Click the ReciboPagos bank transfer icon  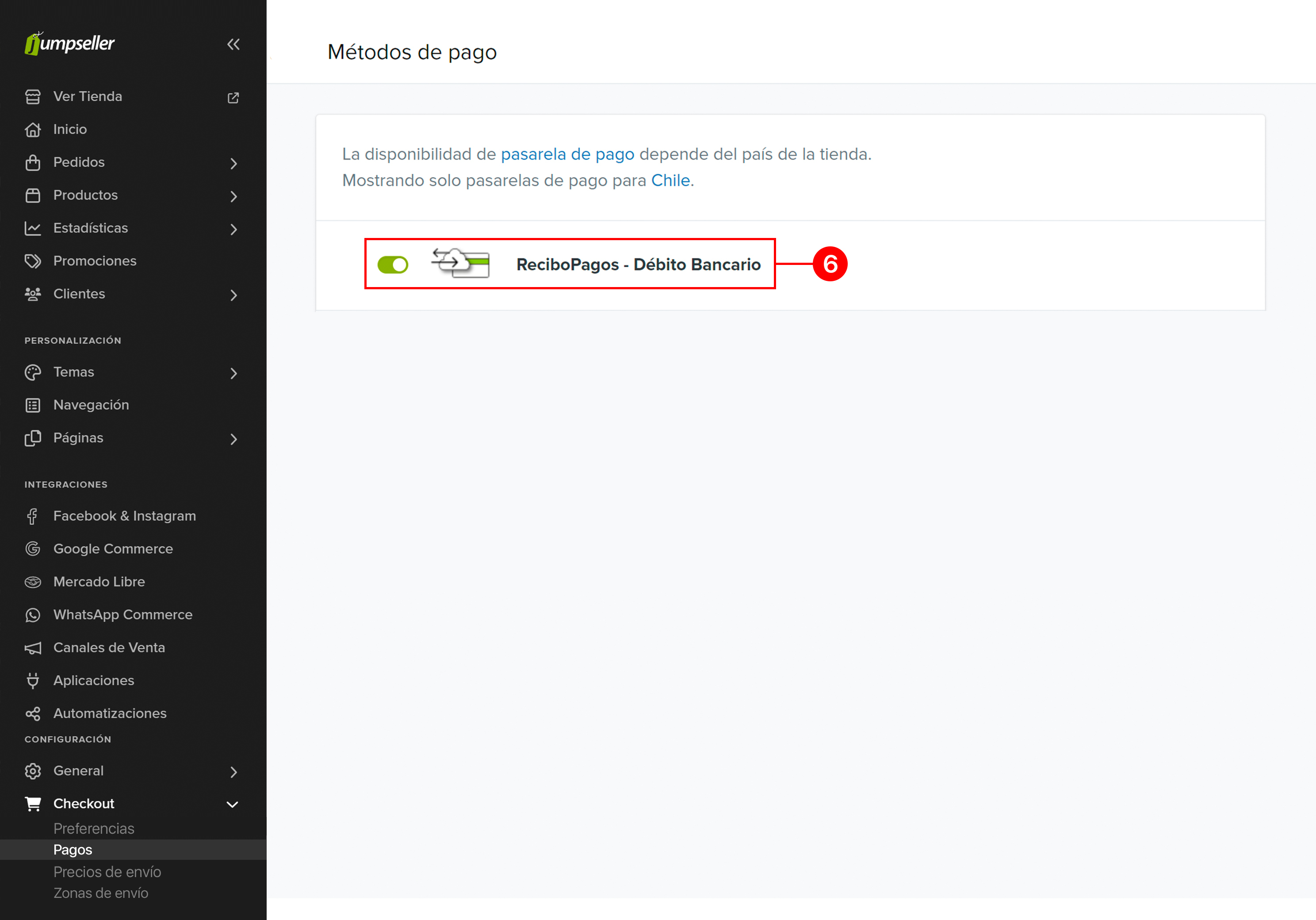[461, 263]
